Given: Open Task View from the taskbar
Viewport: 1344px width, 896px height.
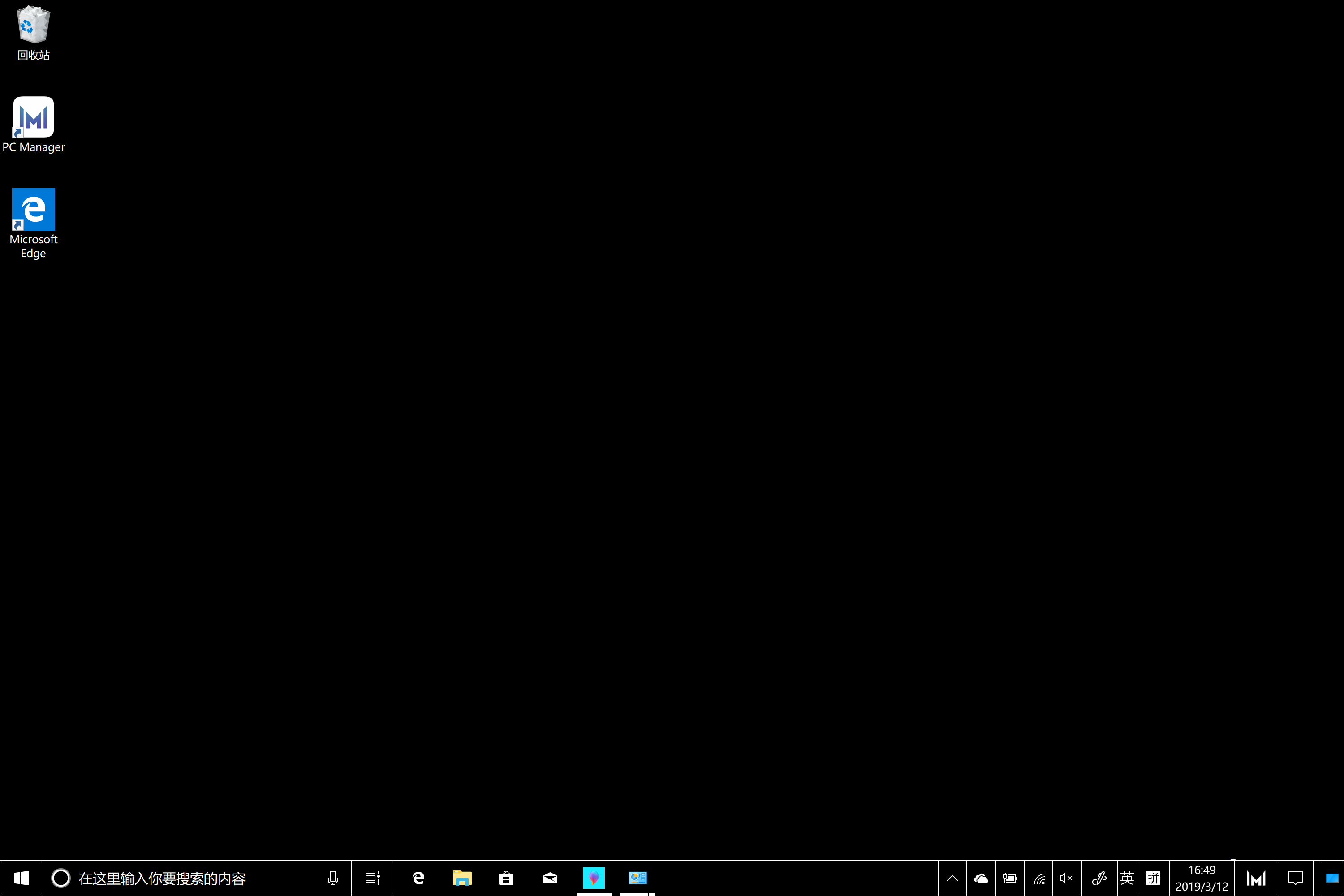Looking at the screenshot, I should tap(373, 878).
